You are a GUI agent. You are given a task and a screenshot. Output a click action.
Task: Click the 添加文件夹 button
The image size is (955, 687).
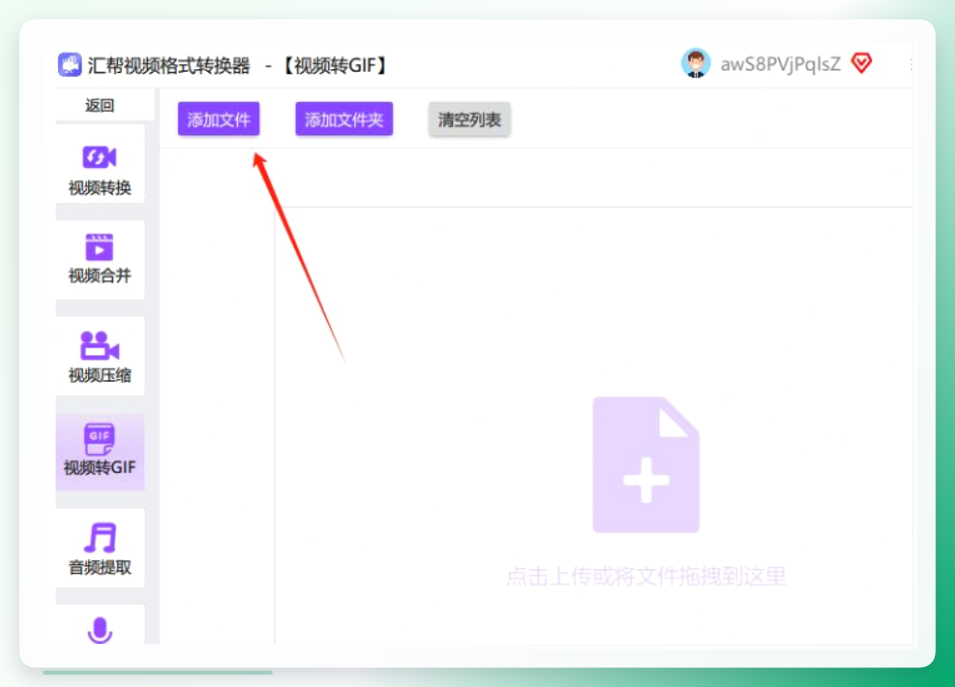click(x=344, y=119)
